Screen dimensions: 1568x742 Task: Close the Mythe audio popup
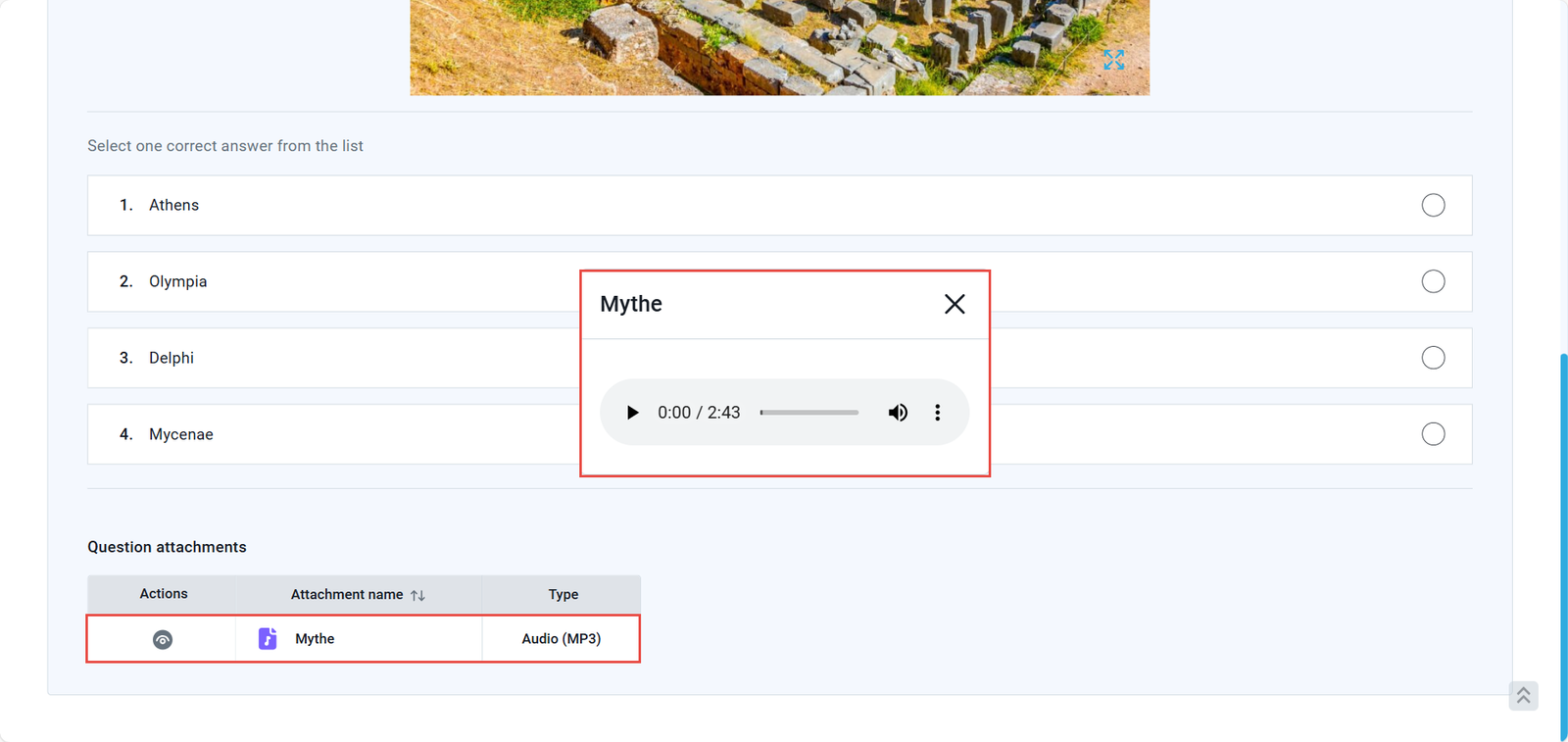[x=955, y=304]
